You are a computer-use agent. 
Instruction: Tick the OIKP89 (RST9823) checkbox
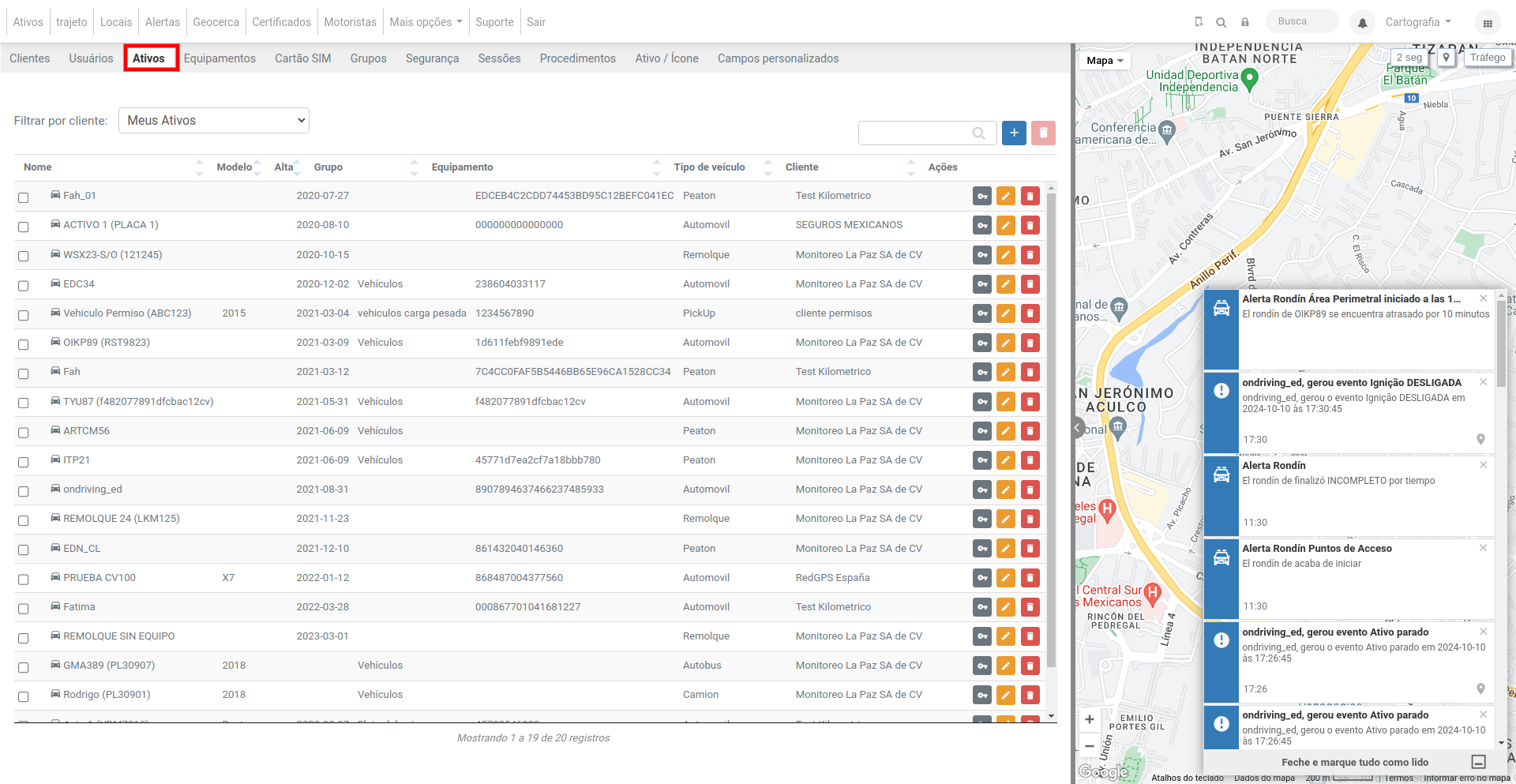click(x=24, y=344)
